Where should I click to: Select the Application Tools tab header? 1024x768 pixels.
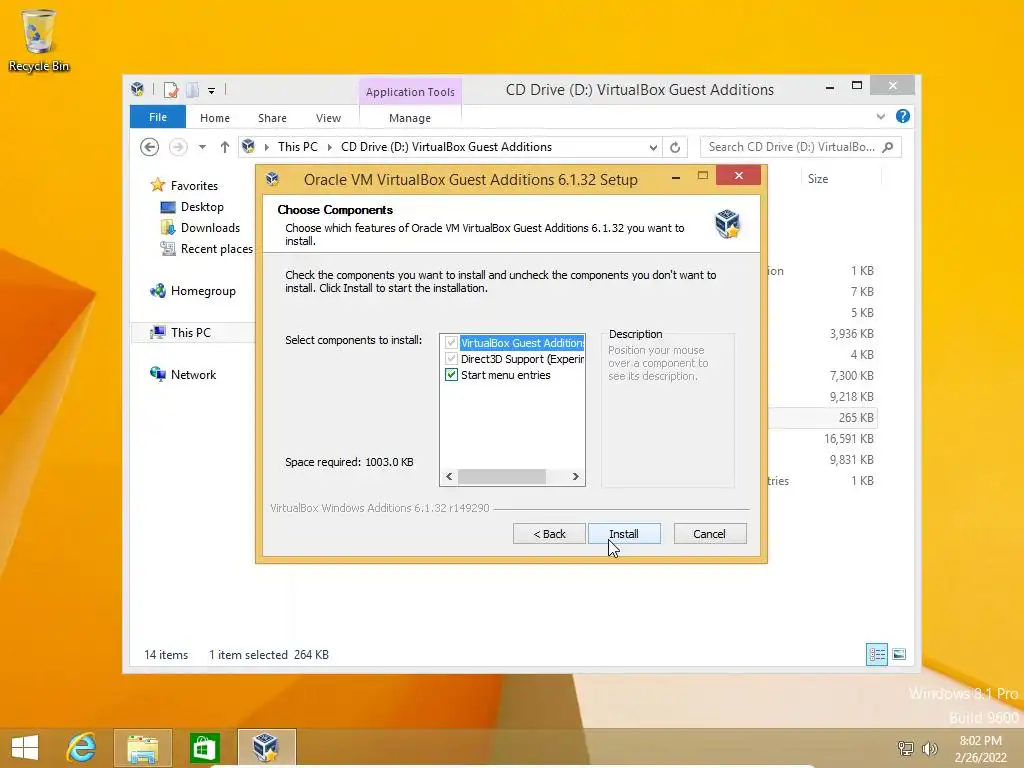click(x=410, y=92)
